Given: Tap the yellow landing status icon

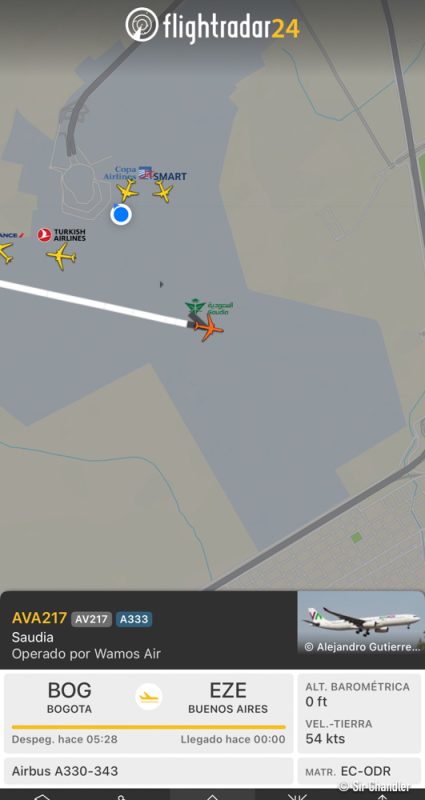Looking at the screenshot, I should [148, 696].
